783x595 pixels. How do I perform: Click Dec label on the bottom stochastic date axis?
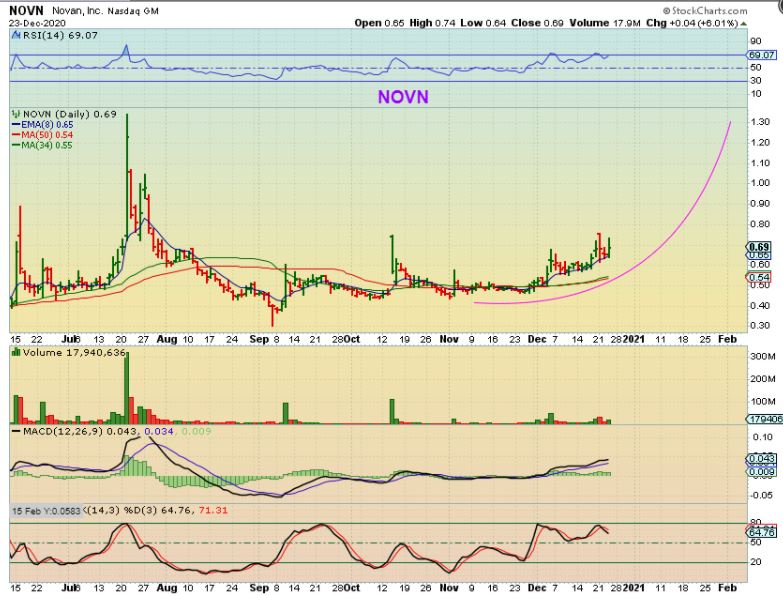click(x=537, y=588)
